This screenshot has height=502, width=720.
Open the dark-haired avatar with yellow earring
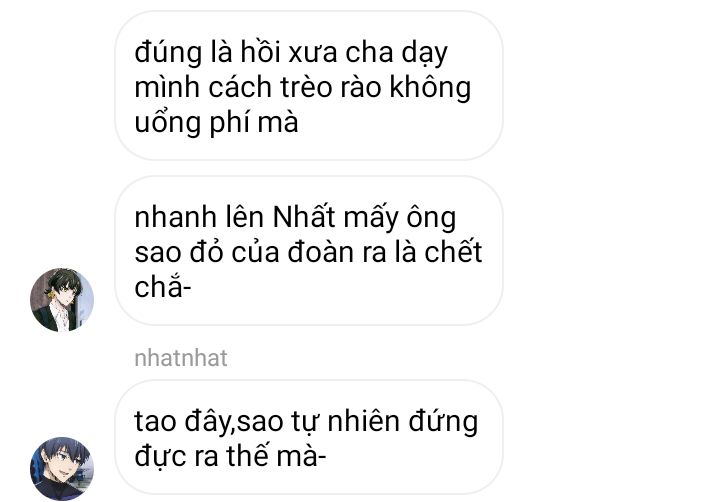tap(62, 300)
